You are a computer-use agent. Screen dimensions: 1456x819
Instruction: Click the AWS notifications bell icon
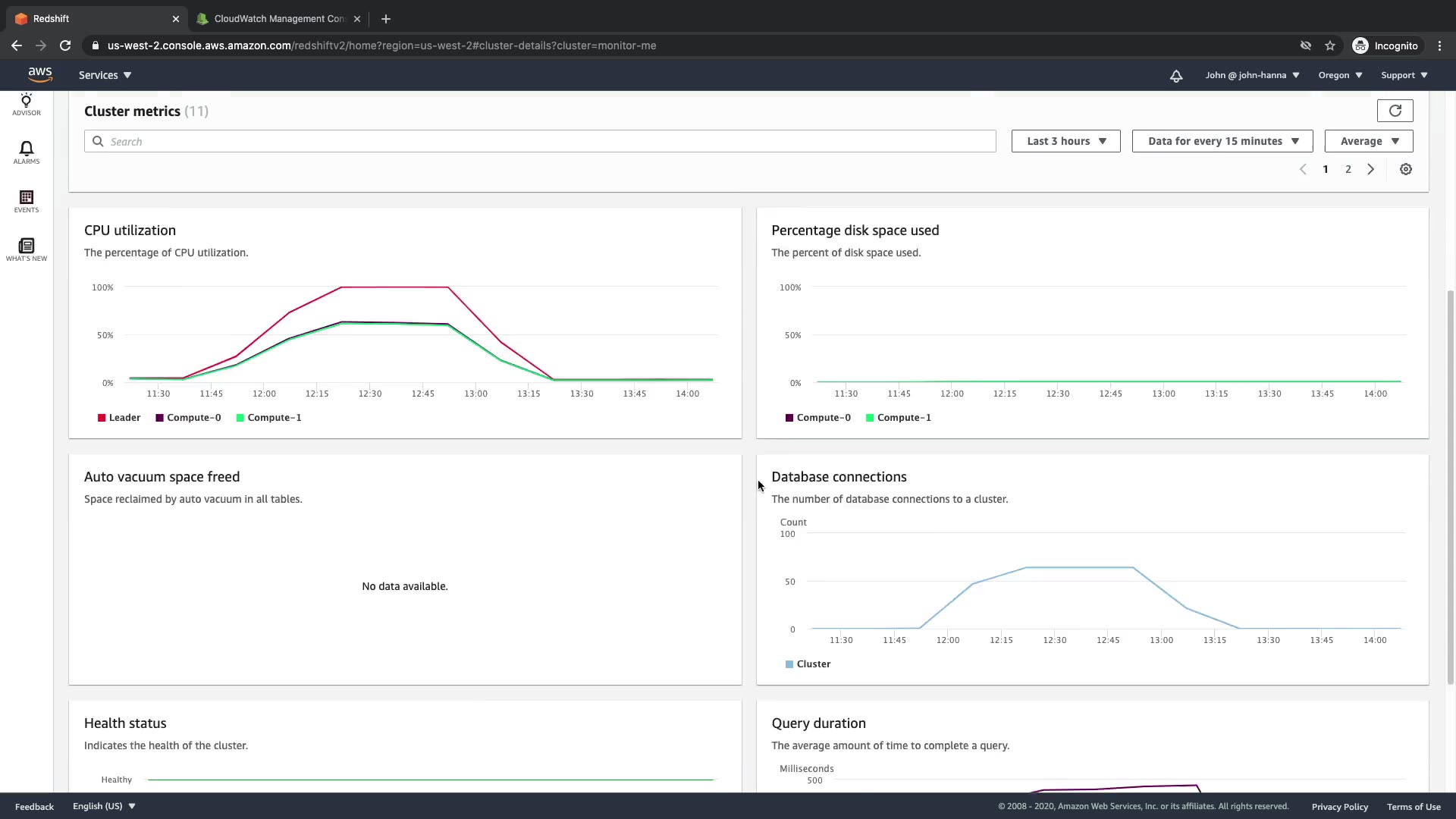tap(1175, 76)
